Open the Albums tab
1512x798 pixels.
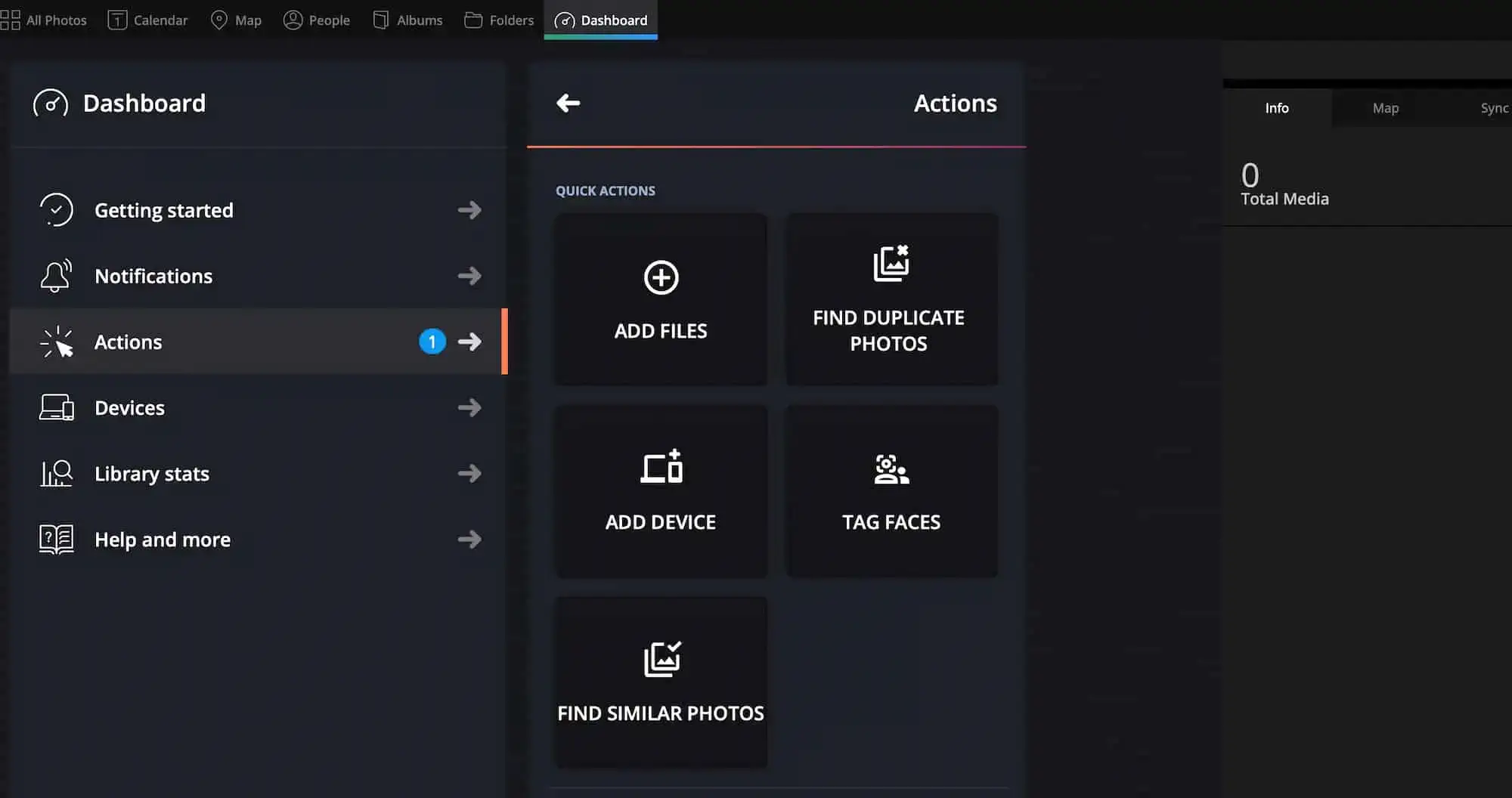point(408,20)
